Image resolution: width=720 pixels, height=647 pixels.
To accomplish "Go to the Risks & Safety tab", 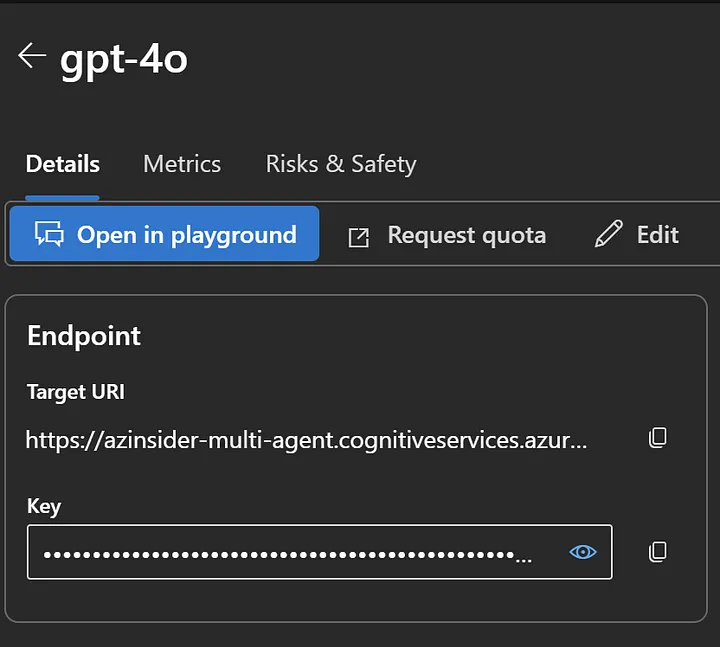I will pyautogui.click(x=340, y=164).
